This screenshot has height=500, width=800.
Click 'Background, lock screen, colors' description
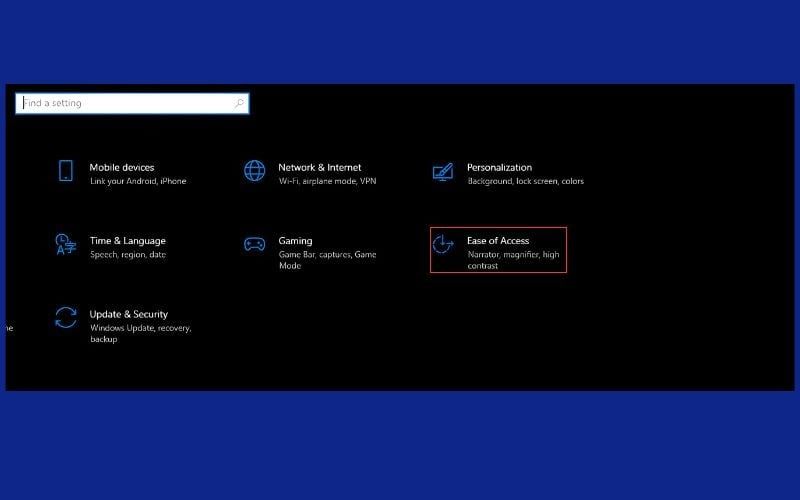point(525,181)
